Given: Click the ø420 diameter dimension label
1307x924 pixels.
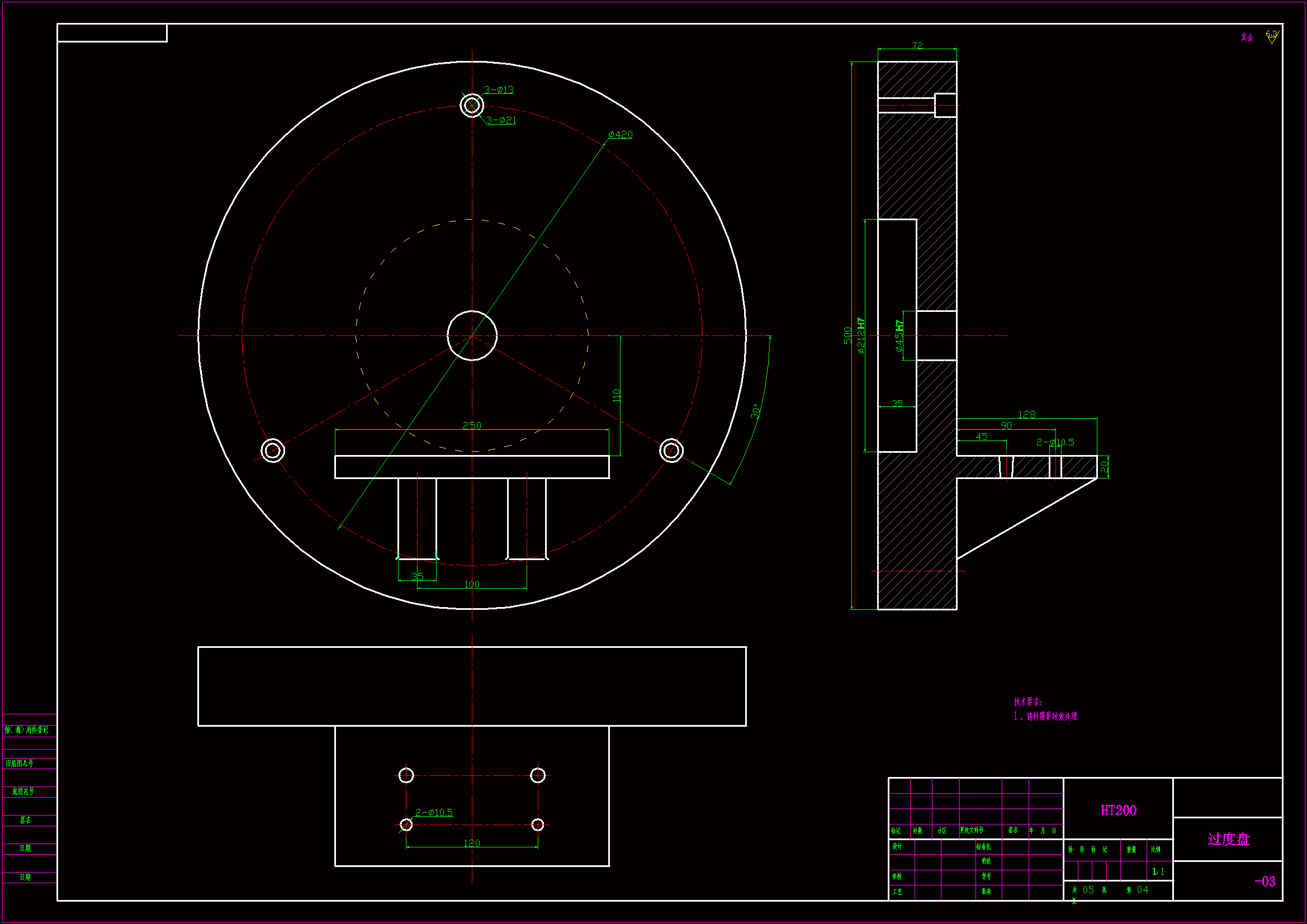Looking at the screenshot, I should click(620, 134).
